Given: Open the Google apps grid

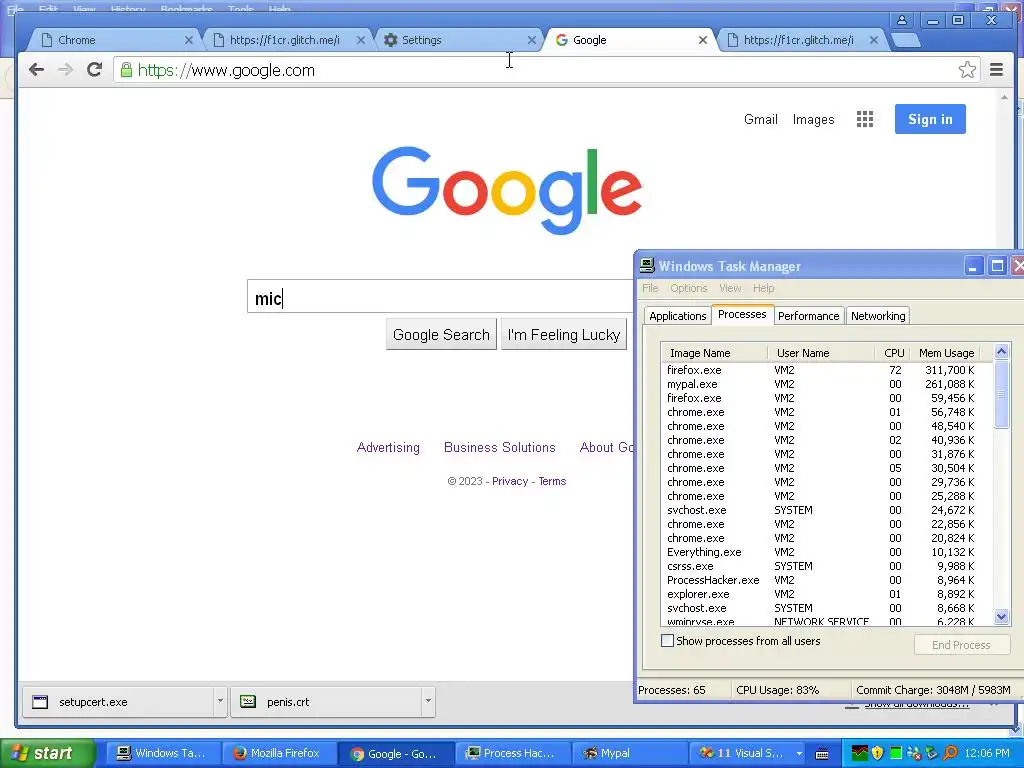Looking at the screenshot, I should 865,119.
